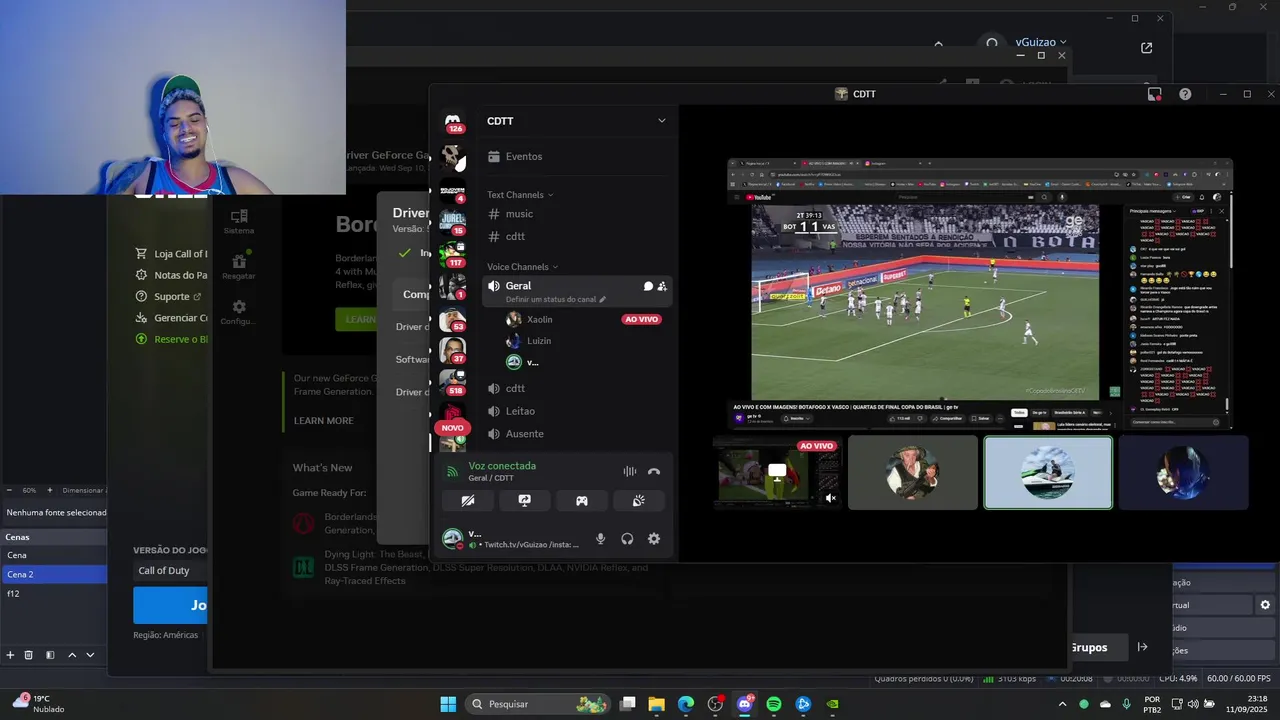
Task: Open Geral voice channel chat icon
Action: 648,286
